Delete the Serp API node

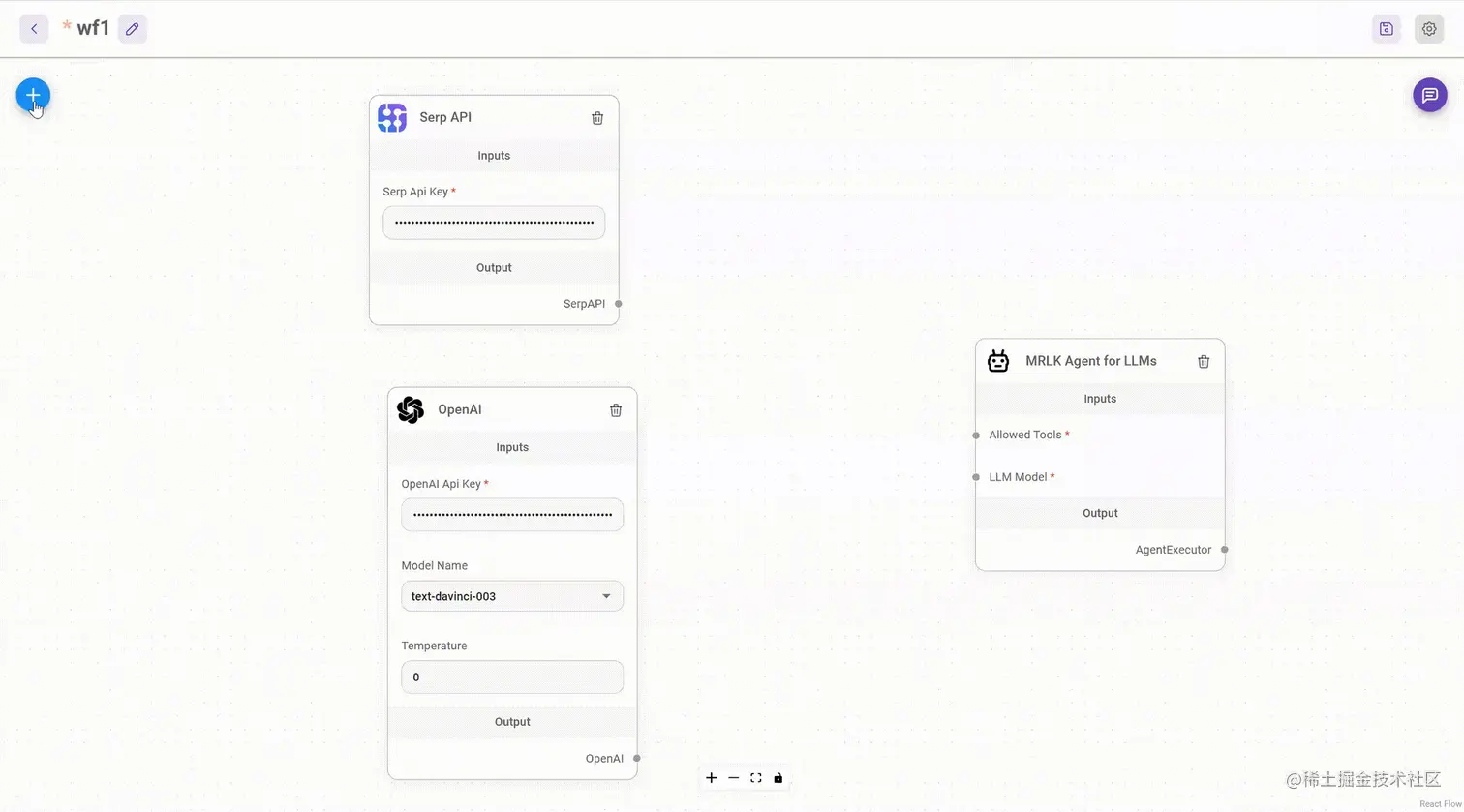point(597,118)
